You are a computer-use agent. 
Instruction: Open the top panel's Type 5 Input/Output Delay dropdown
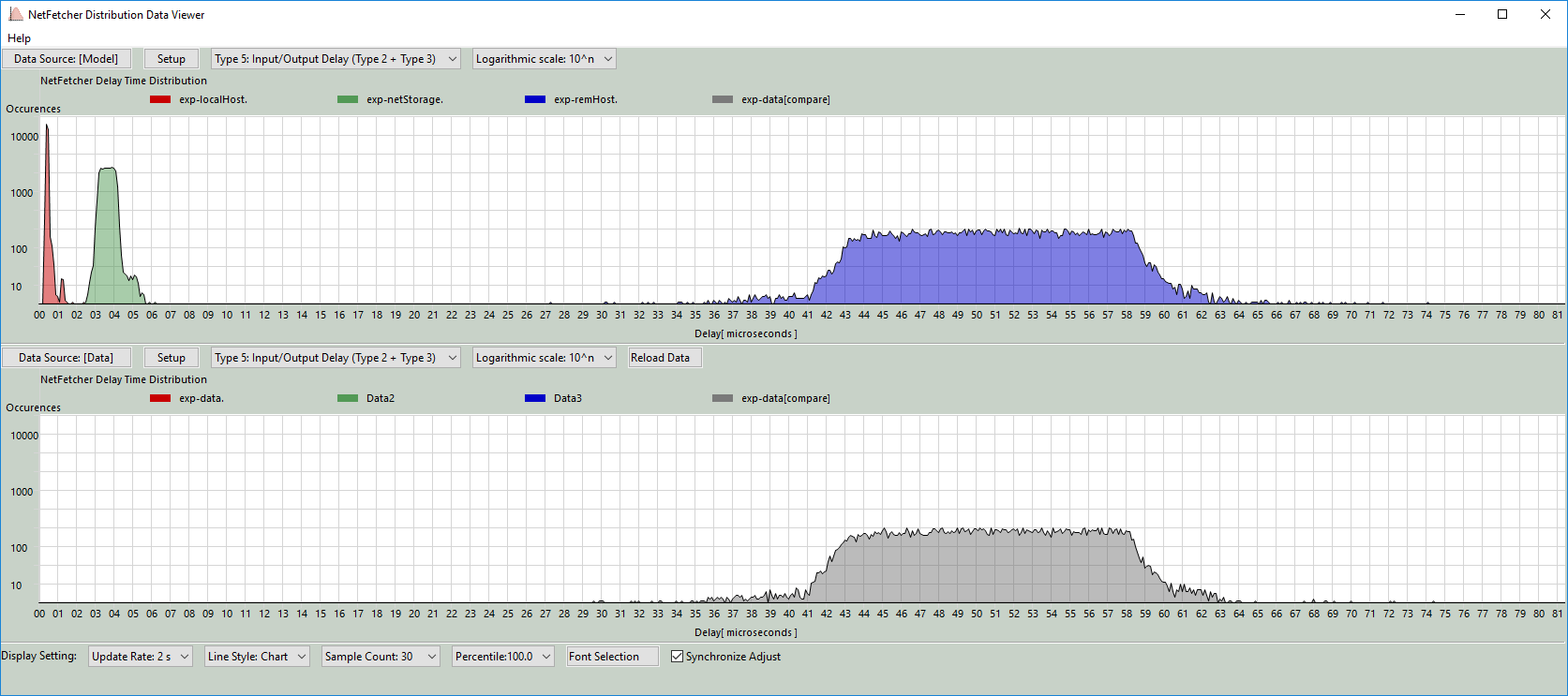[336, 59]
